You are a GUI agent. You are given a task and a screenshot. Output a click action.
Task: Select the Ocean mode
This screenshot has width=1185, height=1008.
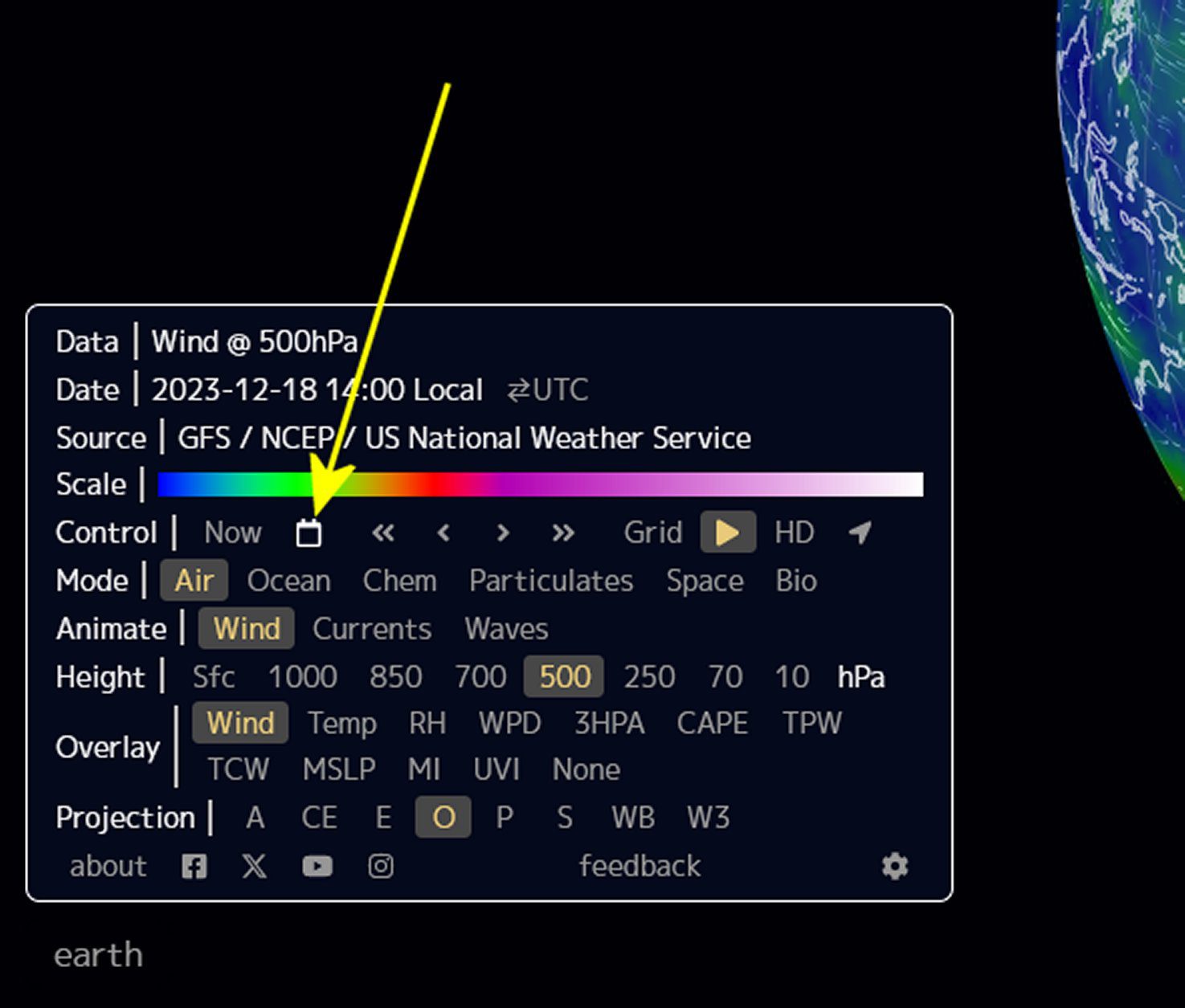point(288,581)
